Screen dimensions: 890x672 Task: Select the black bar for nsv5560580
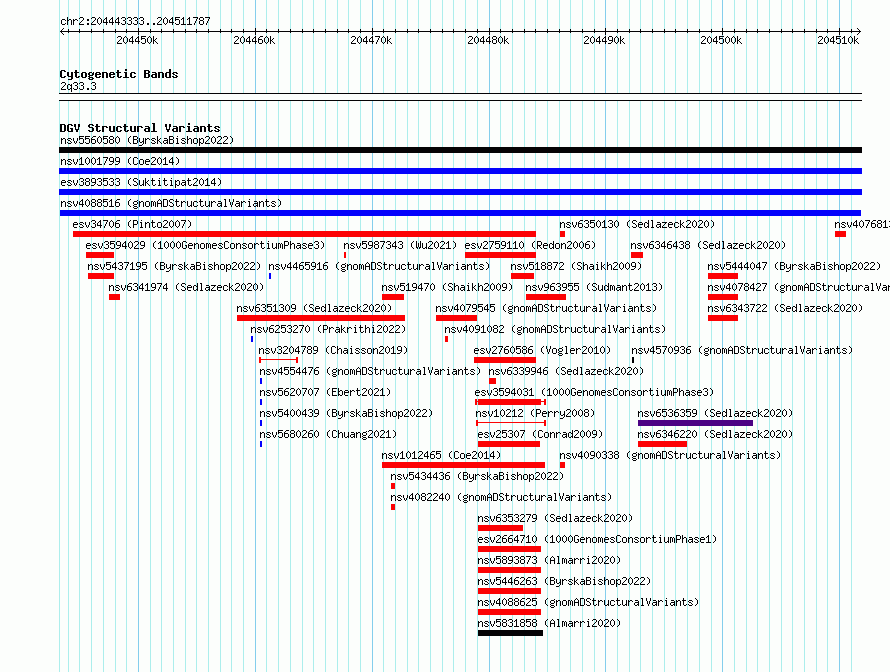[x=460, y=150]
